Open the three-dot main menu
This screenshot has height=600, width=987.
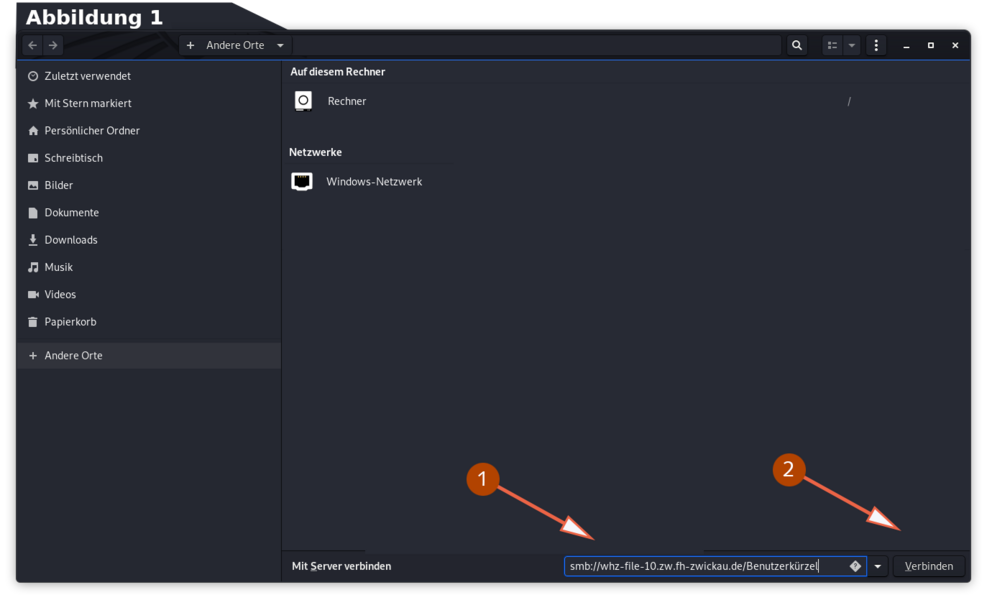876,45
